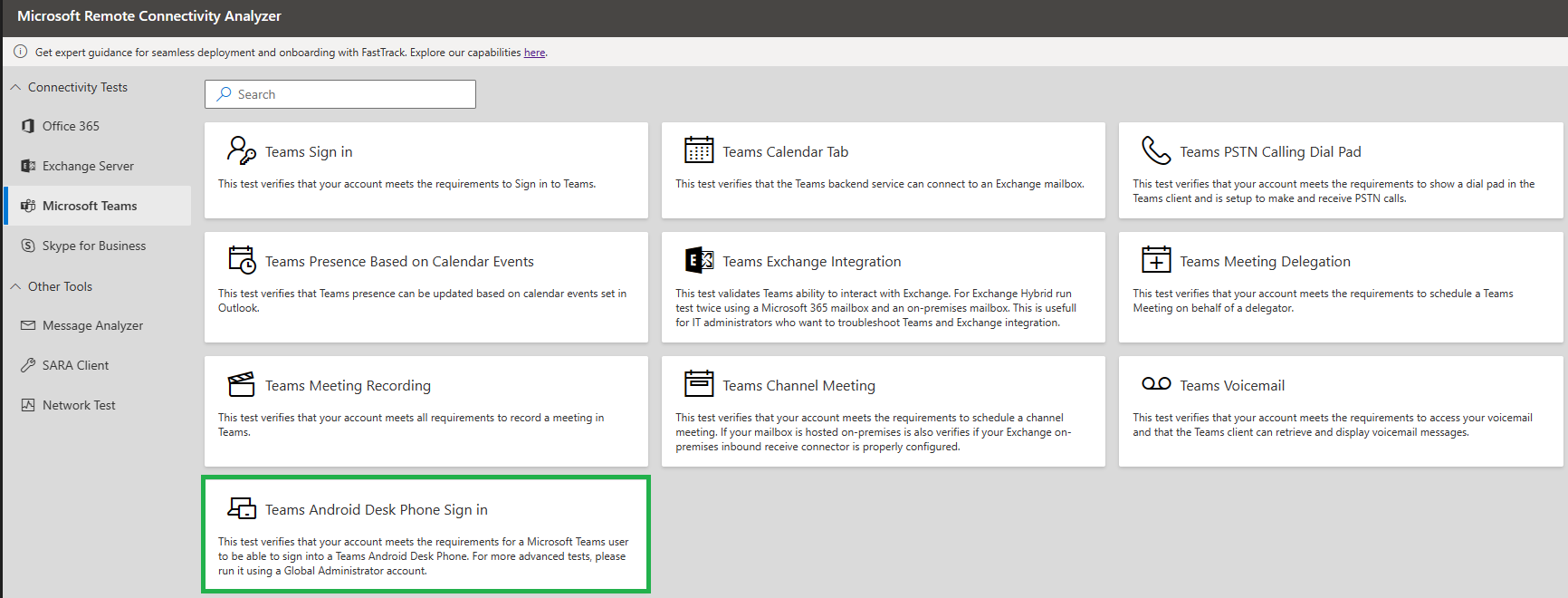Open Teams Presence Based on Calendar Events title
Screen dimensions: 1568x598
pyautogui.click(x=399, y=262)
